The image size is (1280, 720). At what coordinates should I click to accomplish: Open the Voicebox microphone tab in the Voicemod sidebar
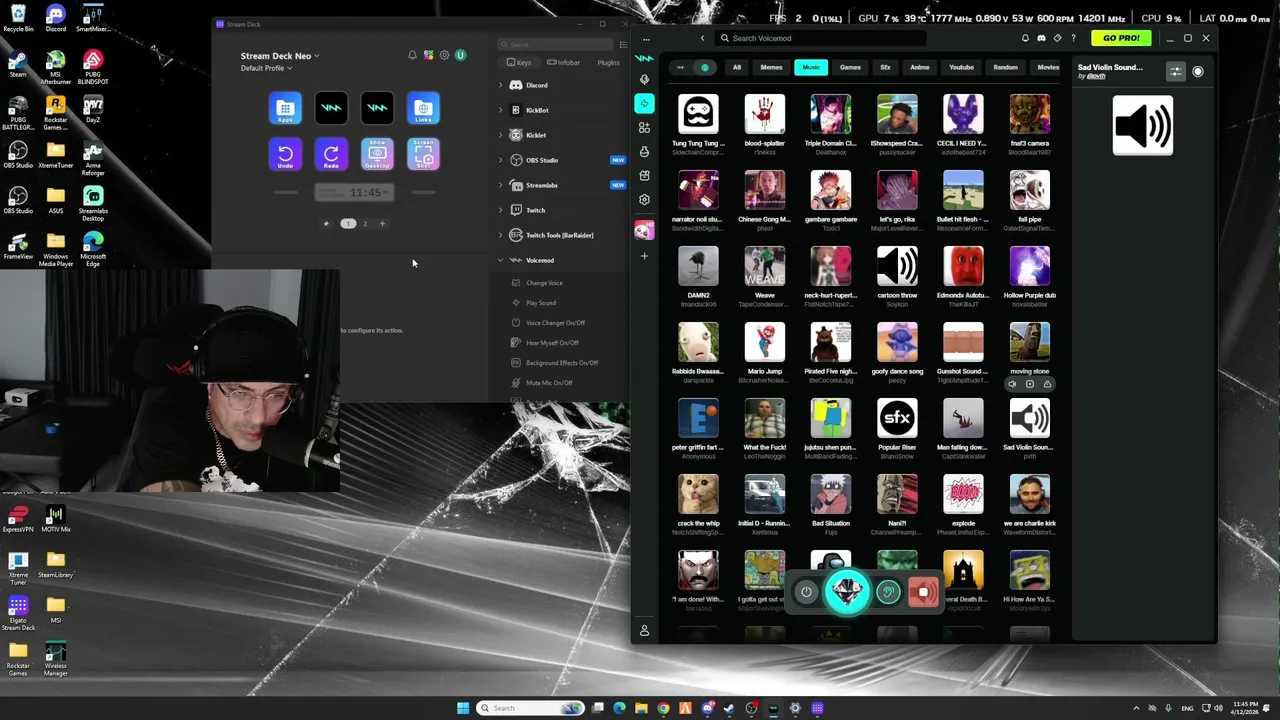pyautogui.click(x=644, y=79)
